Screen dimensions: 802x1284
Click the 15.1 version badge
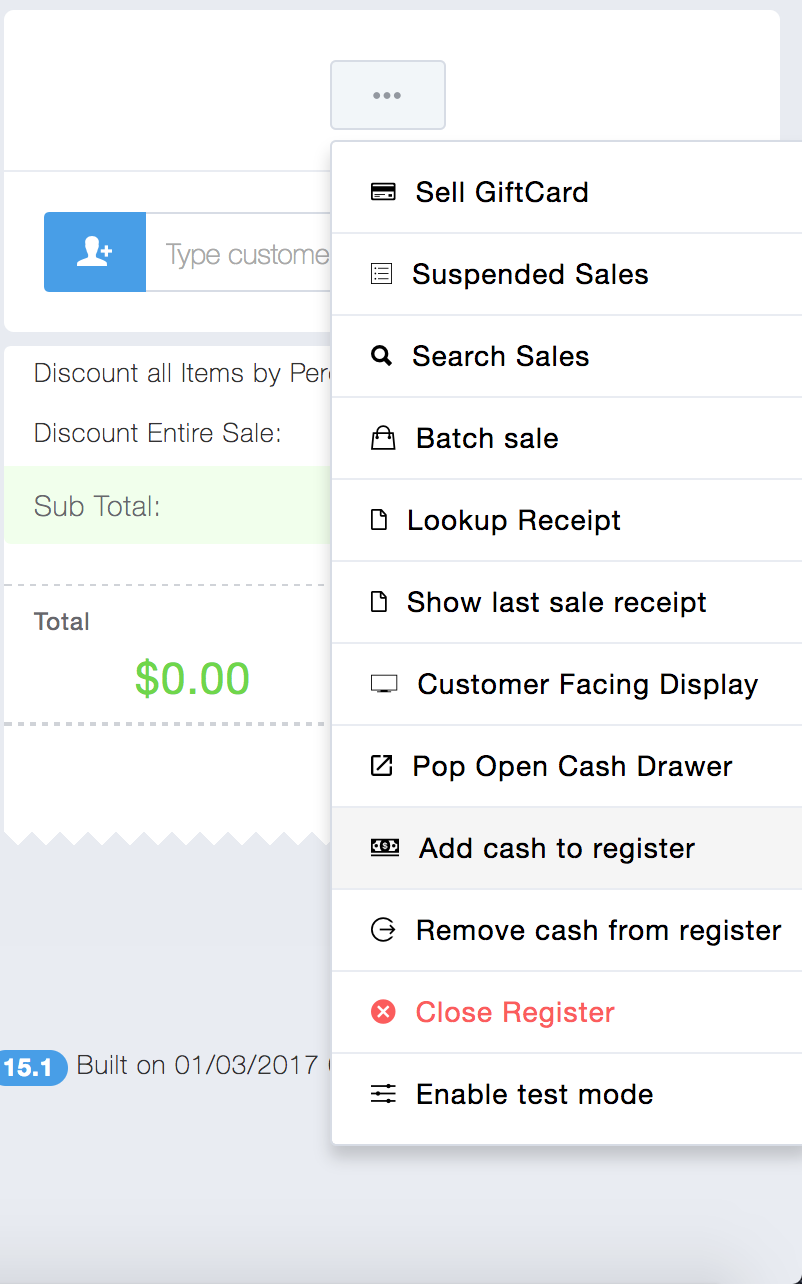point(30,1067)
